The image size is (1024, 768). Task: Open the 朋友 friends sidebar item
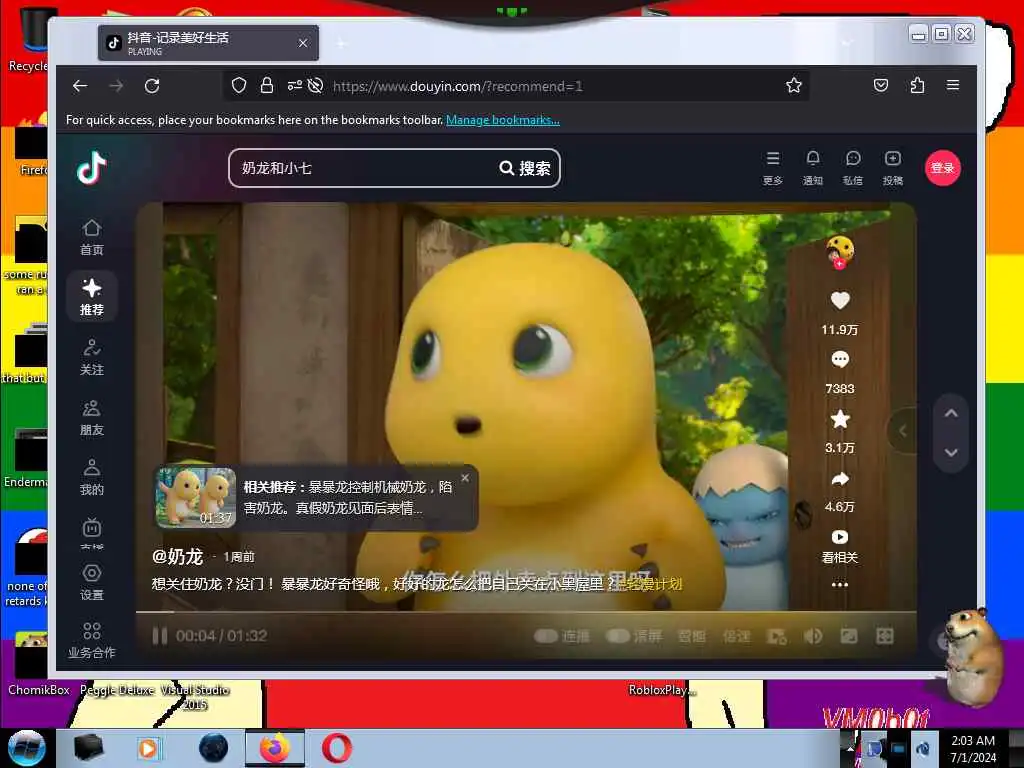click(91, 417)
